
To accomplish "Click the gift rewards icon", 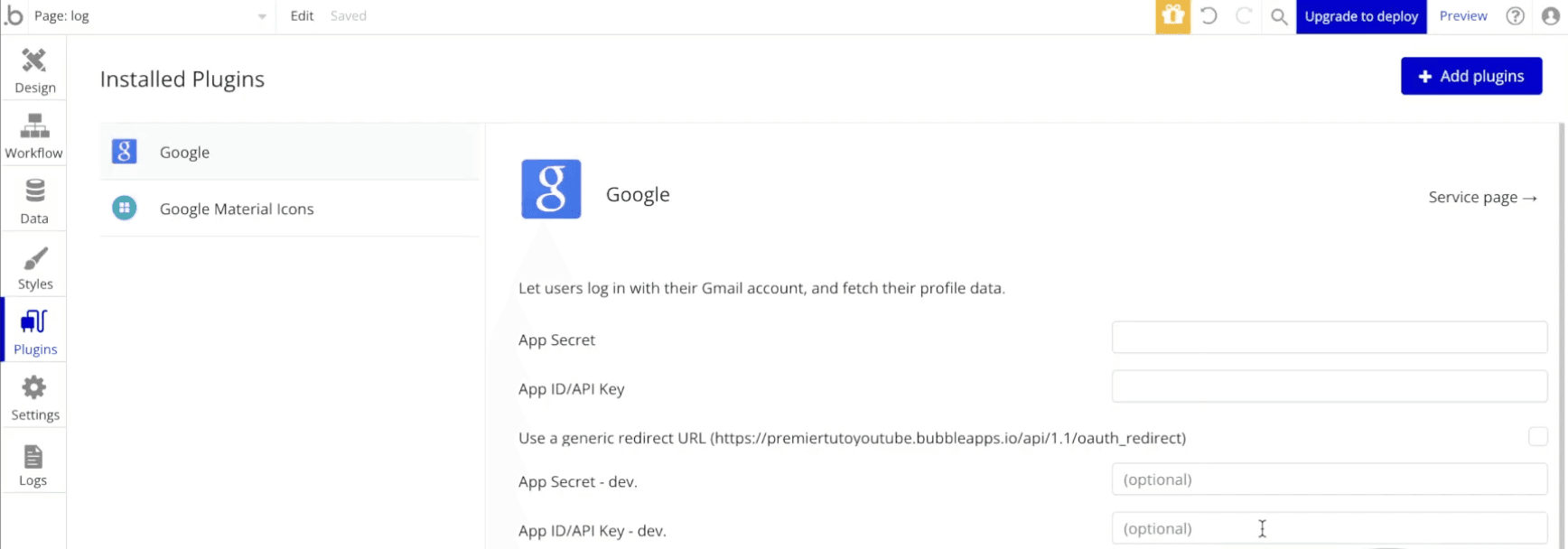I will 1172,15.
